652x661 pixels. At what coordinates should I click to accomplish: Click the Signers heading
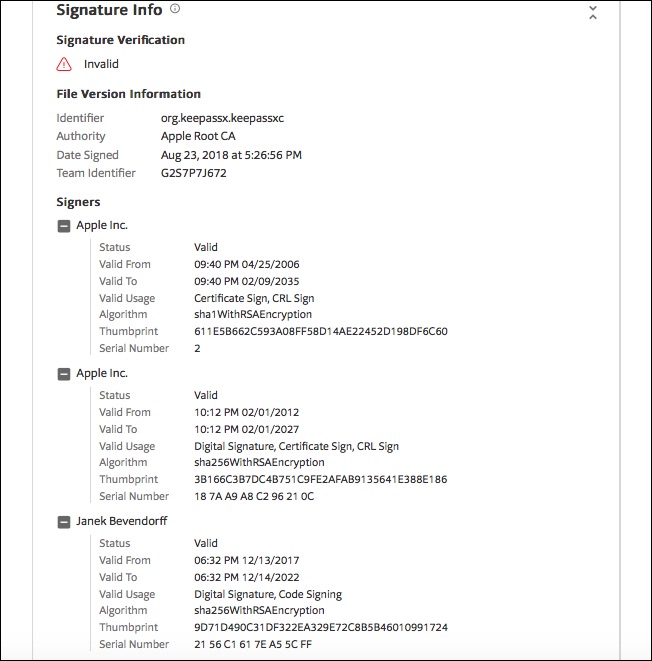(78, 202)
